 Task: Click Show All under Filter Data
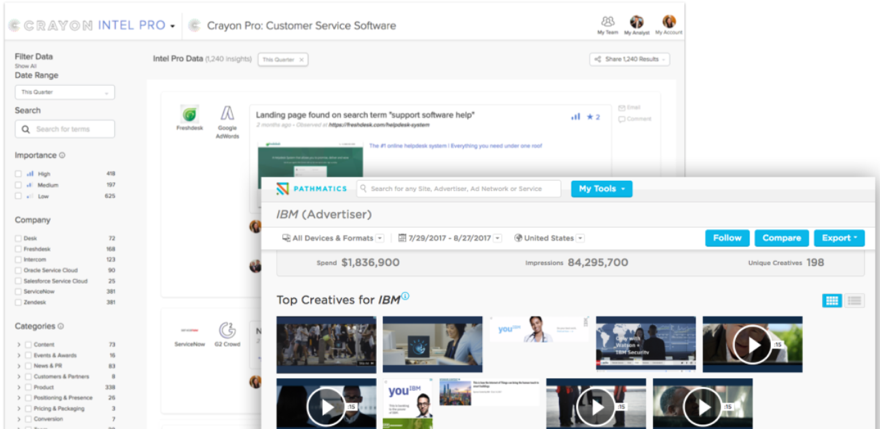click(25, 66)
